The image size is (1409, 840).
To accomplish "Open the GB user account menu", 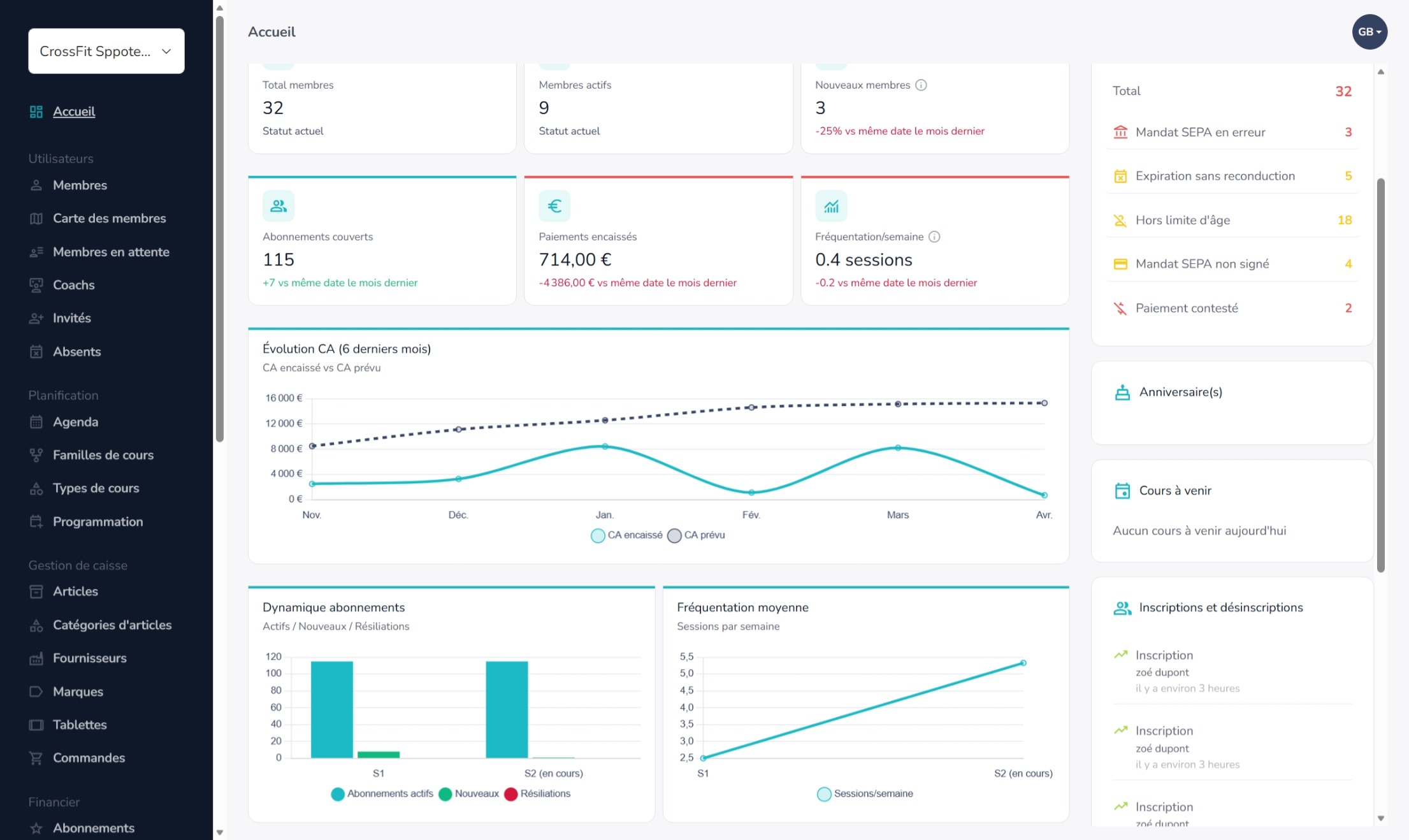I will [1369, 32].
